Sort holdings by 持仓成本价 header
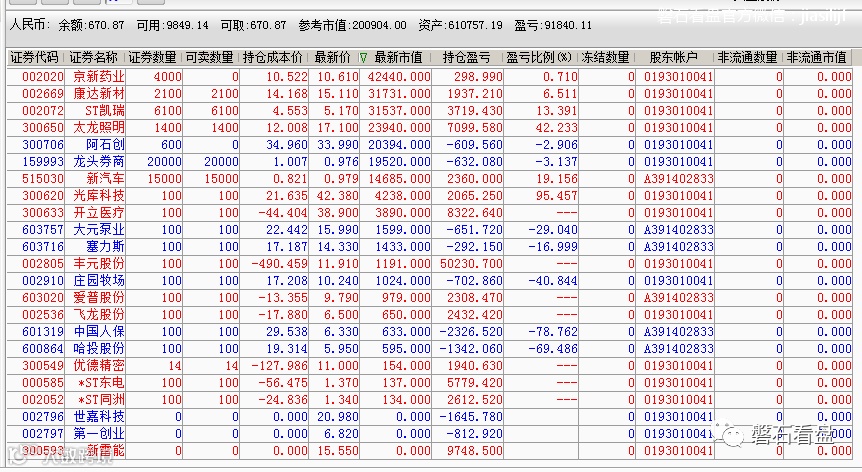The height and width of the screenshot is (472, 862). click(x=273, y=57)
